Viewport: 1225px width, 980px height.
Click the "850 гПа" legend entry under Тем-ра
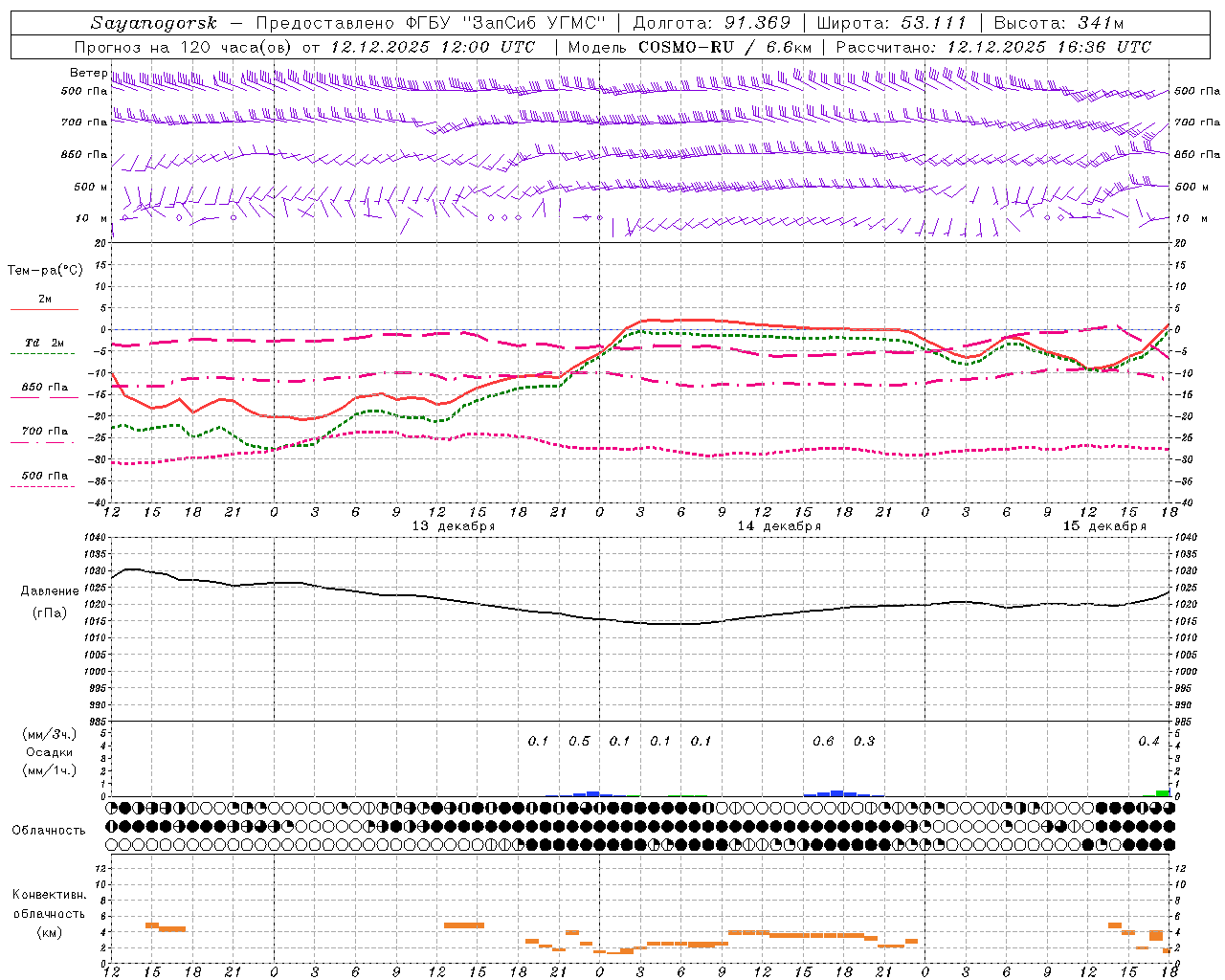pos(44,390)
